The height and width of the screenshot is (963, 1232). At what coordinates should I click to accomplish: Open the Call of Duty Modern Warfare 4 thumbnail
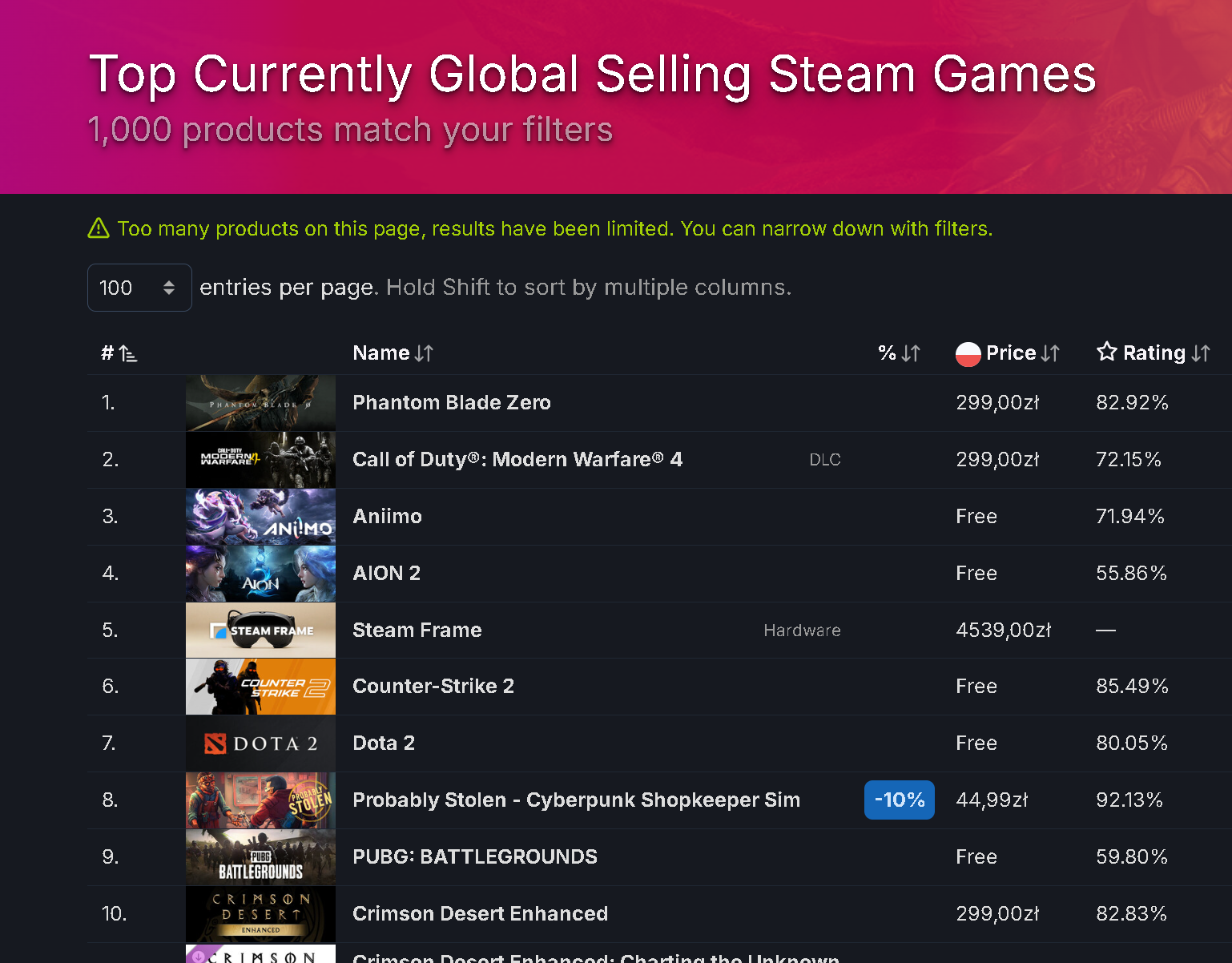click(260, 460)
